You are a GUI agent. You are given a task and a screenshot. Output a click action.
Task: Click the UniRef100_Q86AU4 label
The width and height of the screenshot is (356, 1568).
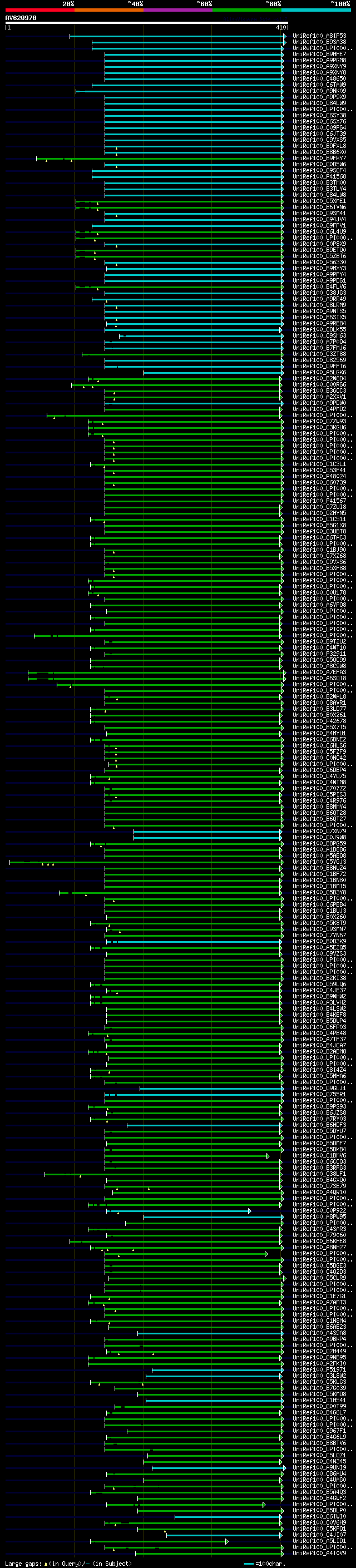coord(319,1473)
